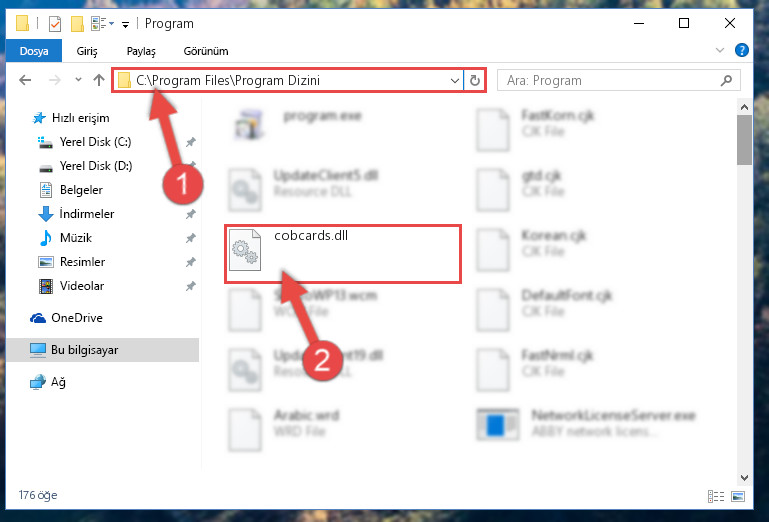Switch to the Görünüm tab
The image size is (769, 522).
[206, 51]
